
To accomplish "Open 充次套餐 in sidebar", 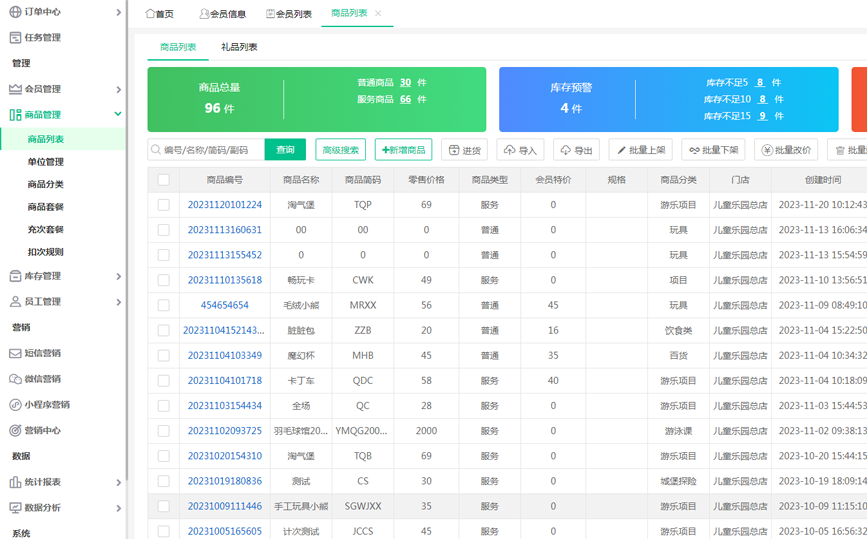I will click(x=46, y=229).
